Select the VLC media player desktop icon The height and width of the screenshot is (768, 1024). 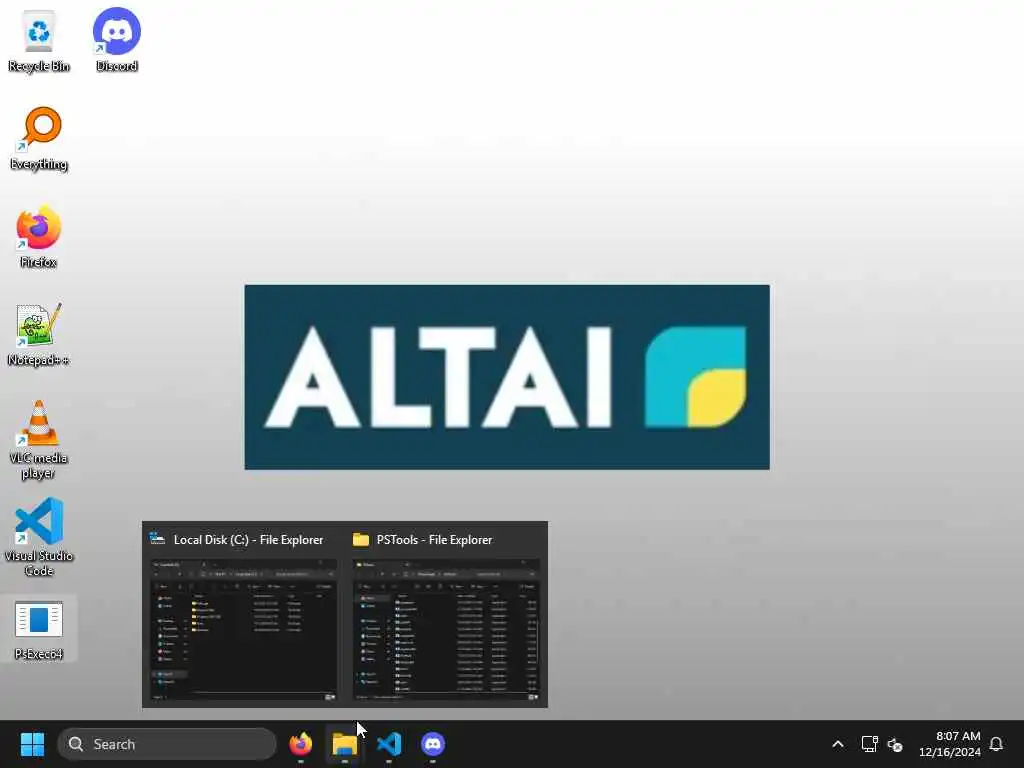tap(39, 440)
